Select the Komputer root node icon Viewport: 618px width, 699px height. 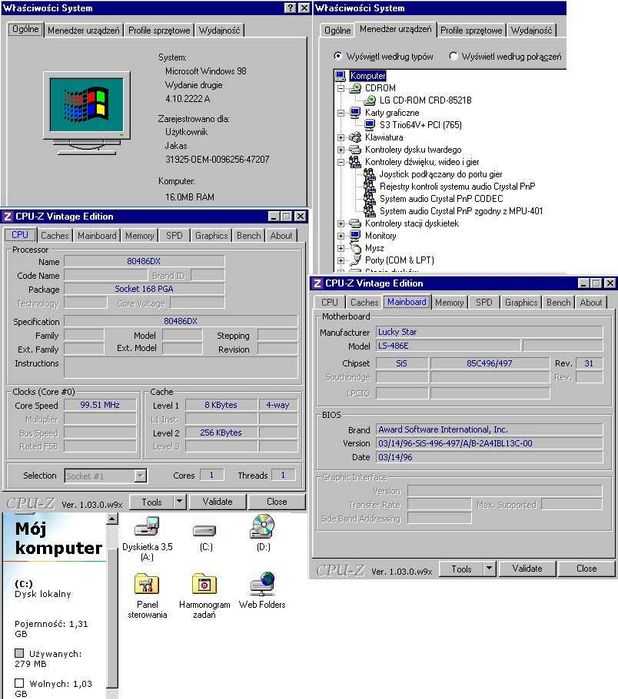click(340, 76)
